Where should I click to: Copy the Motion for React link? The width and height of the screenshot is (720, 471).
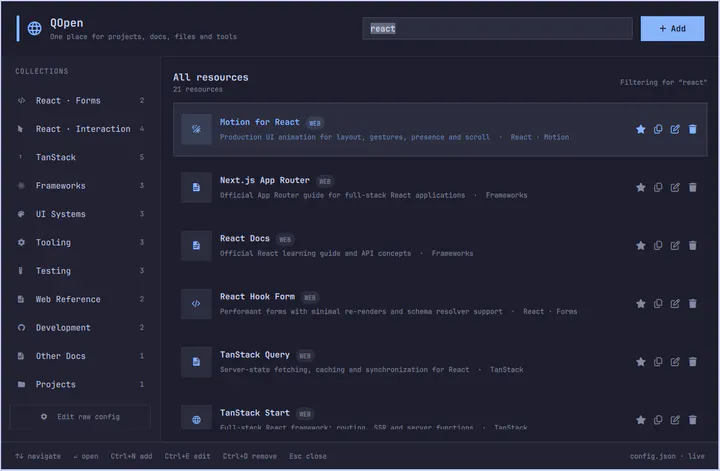pyautogui.click(x=658, y=129)
